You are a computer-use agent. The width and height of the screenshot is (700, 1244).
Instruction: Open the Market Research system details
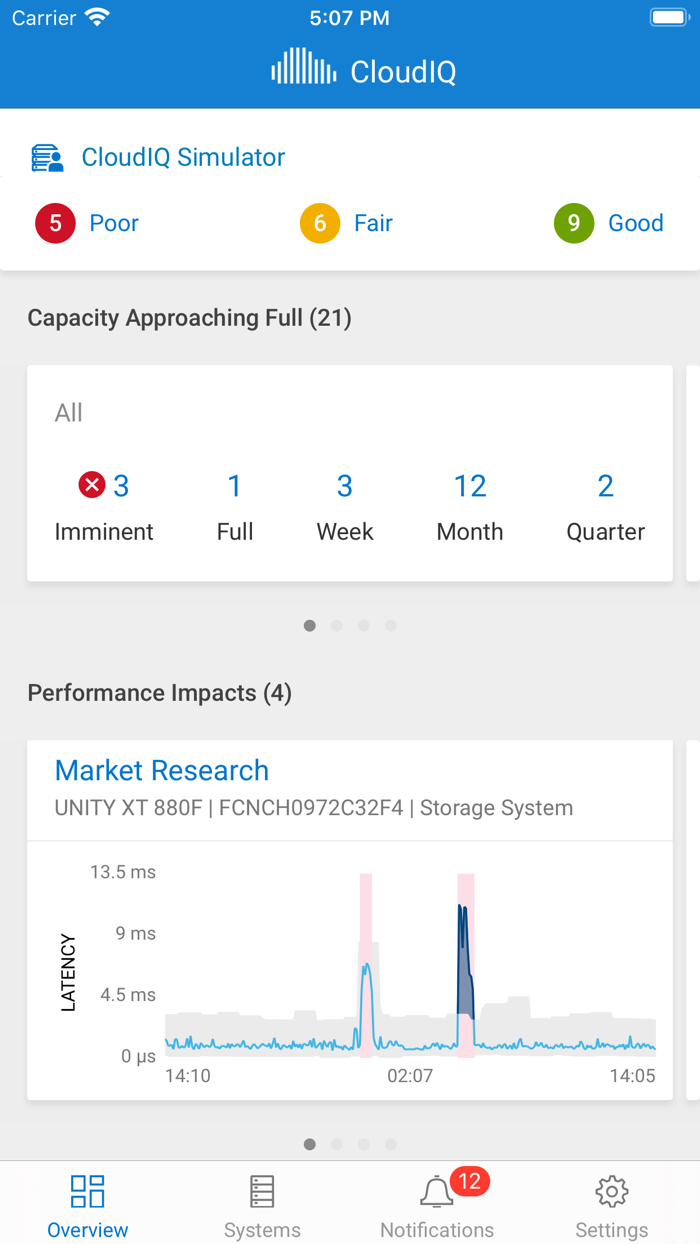162,770
